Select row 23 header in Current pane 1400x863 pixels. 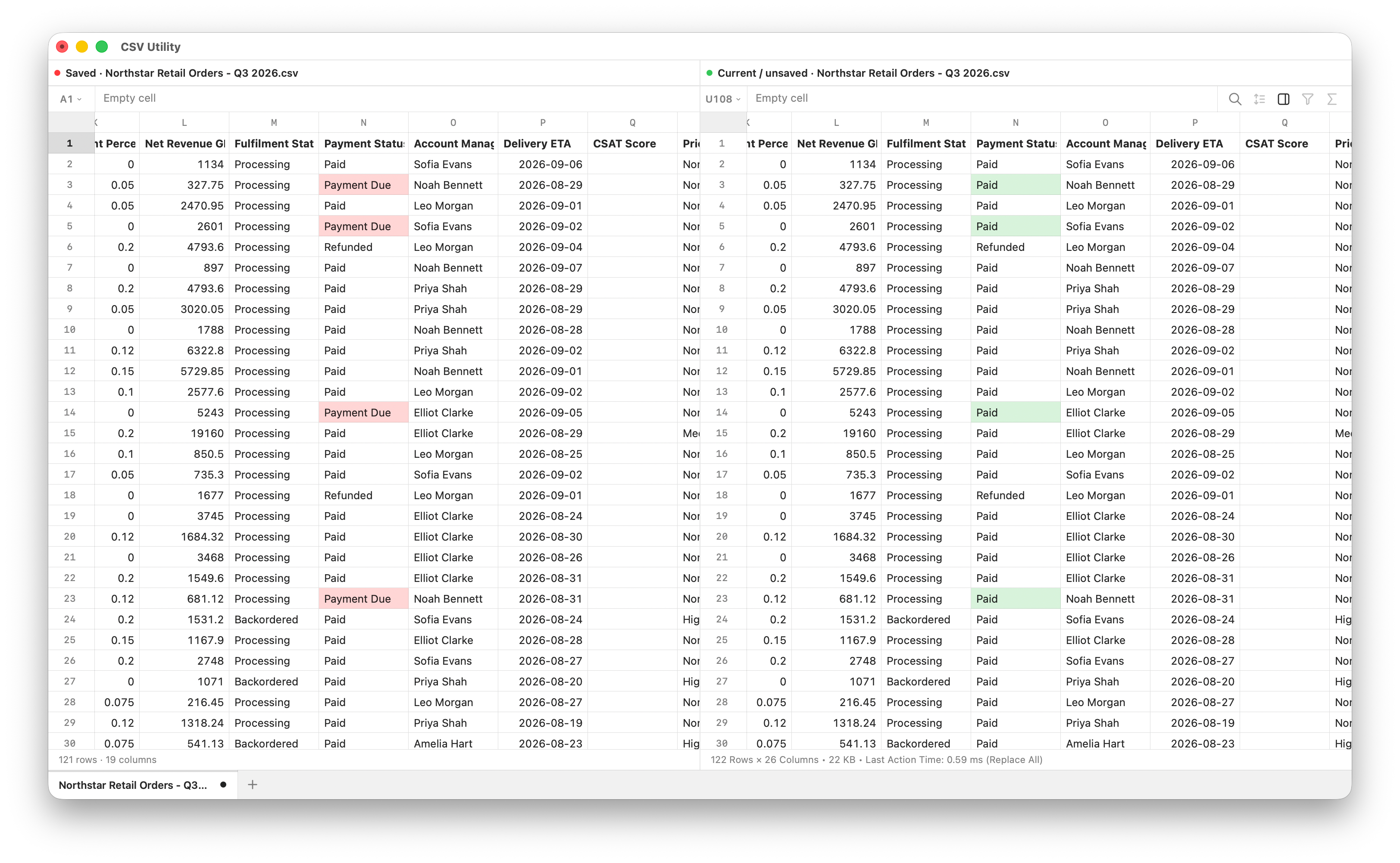coord(722,598)
